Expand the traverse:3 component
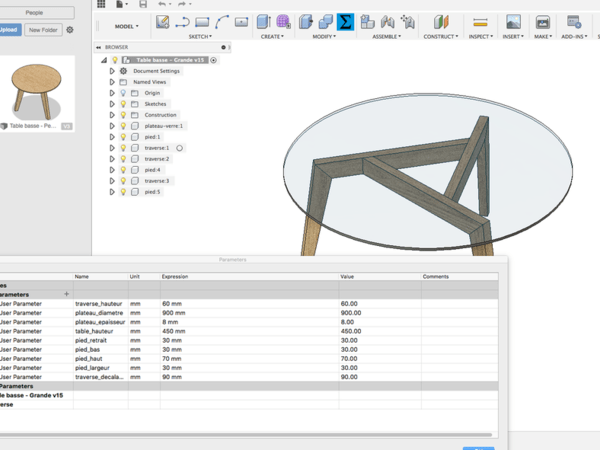This screenshot has height=450, width=600. [x=112, y=181]
